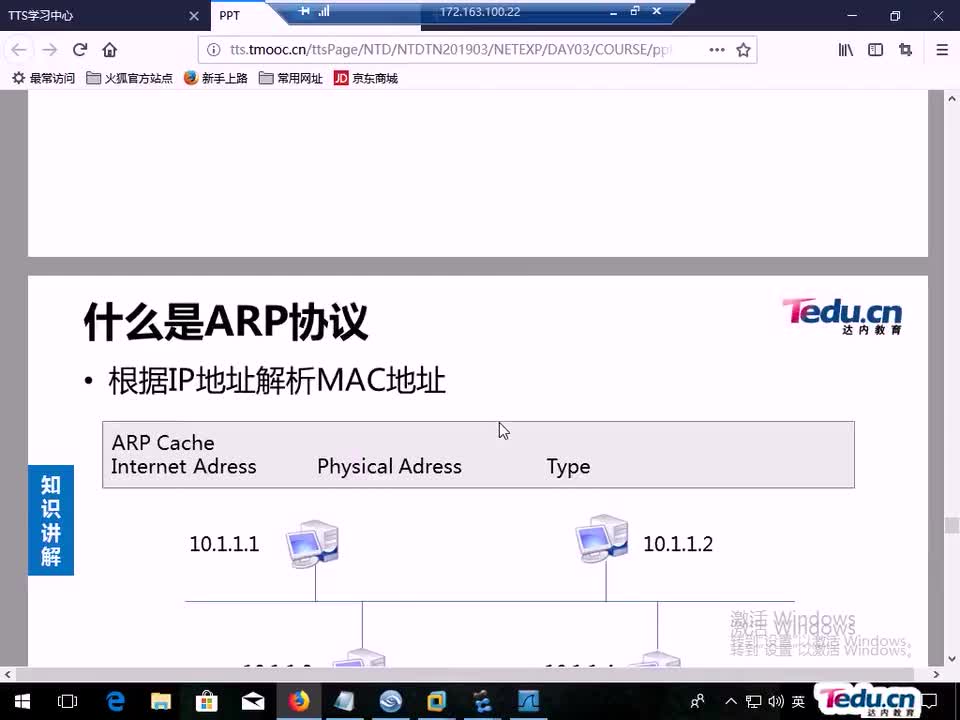This screenshot has width=960, height=720.
Task: Click the computer icon labeled 10.1.1.1
Action: (x=312, y=544)
